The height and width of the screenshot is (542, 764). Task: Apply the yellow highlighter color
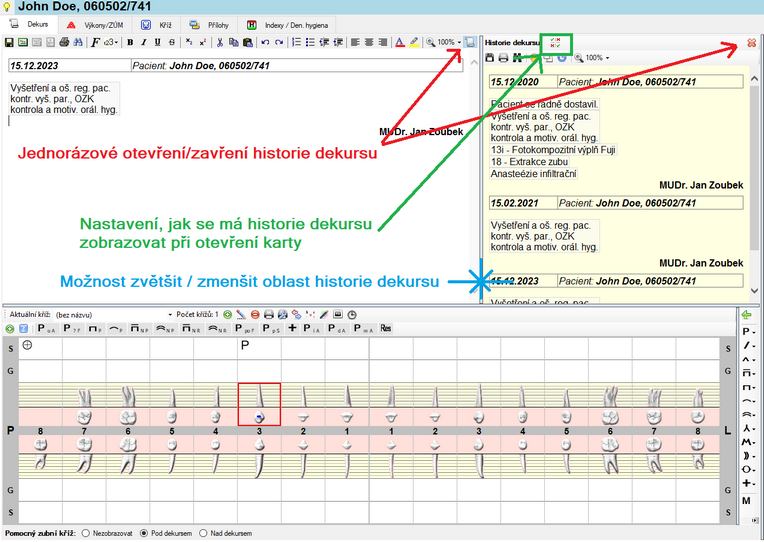414,42
